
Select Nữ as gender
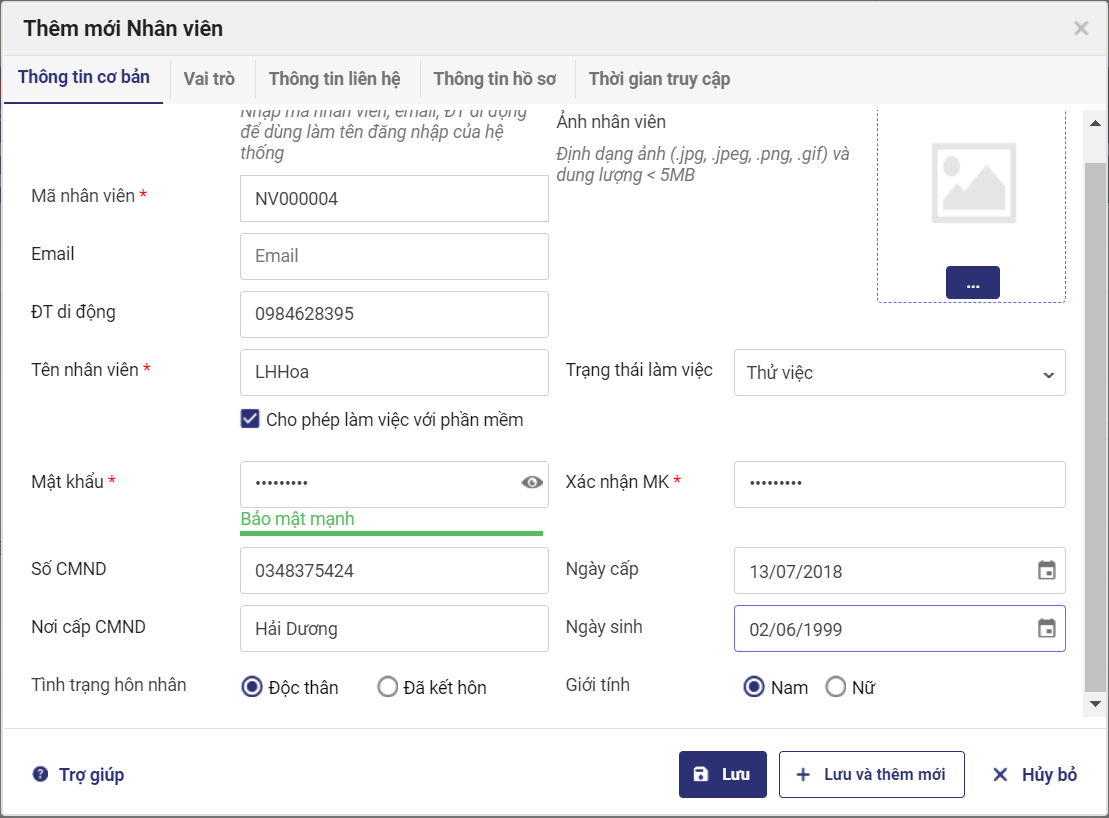coord(835,687)
